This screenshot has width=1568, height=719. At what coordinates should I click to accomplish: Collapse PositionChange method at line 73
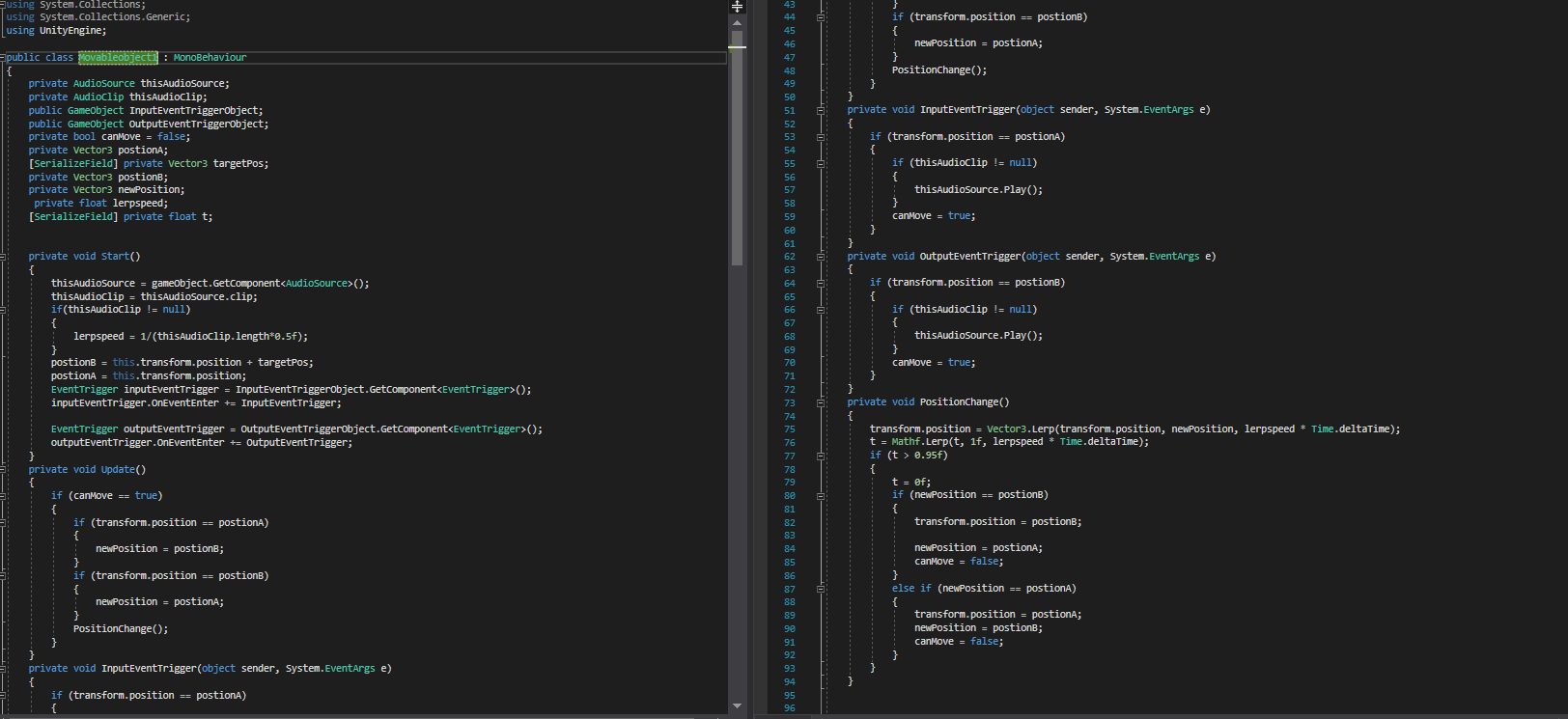click(821, 402)
